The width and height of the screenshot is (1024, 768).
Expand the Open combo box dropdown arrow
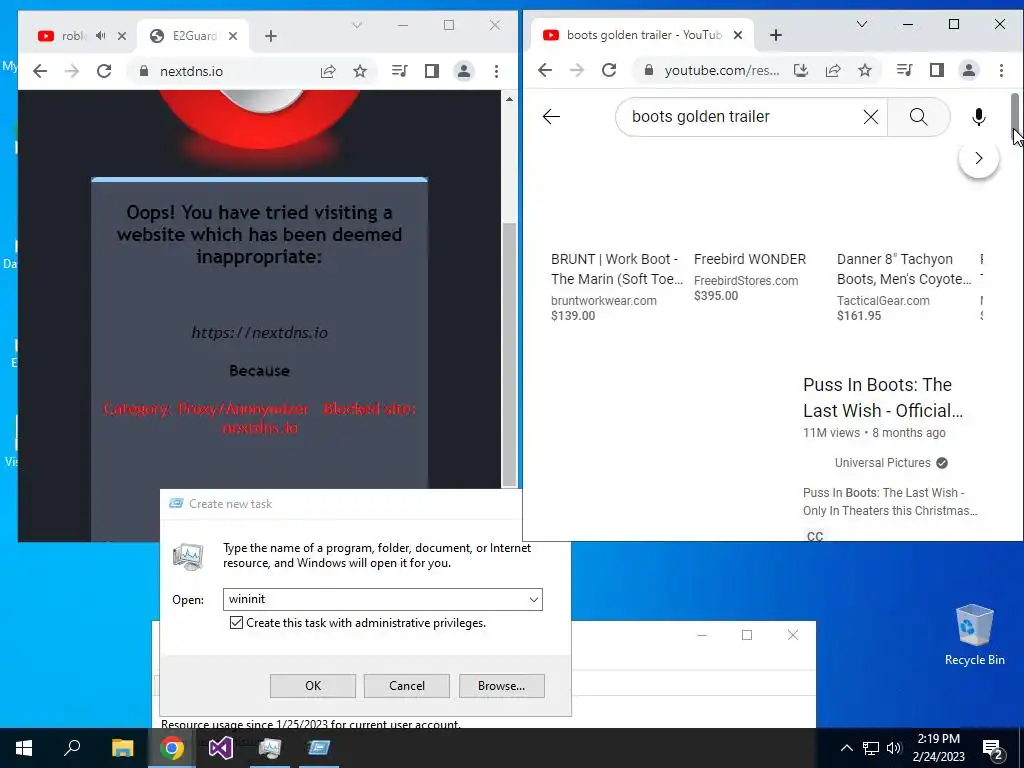[534, 600]
